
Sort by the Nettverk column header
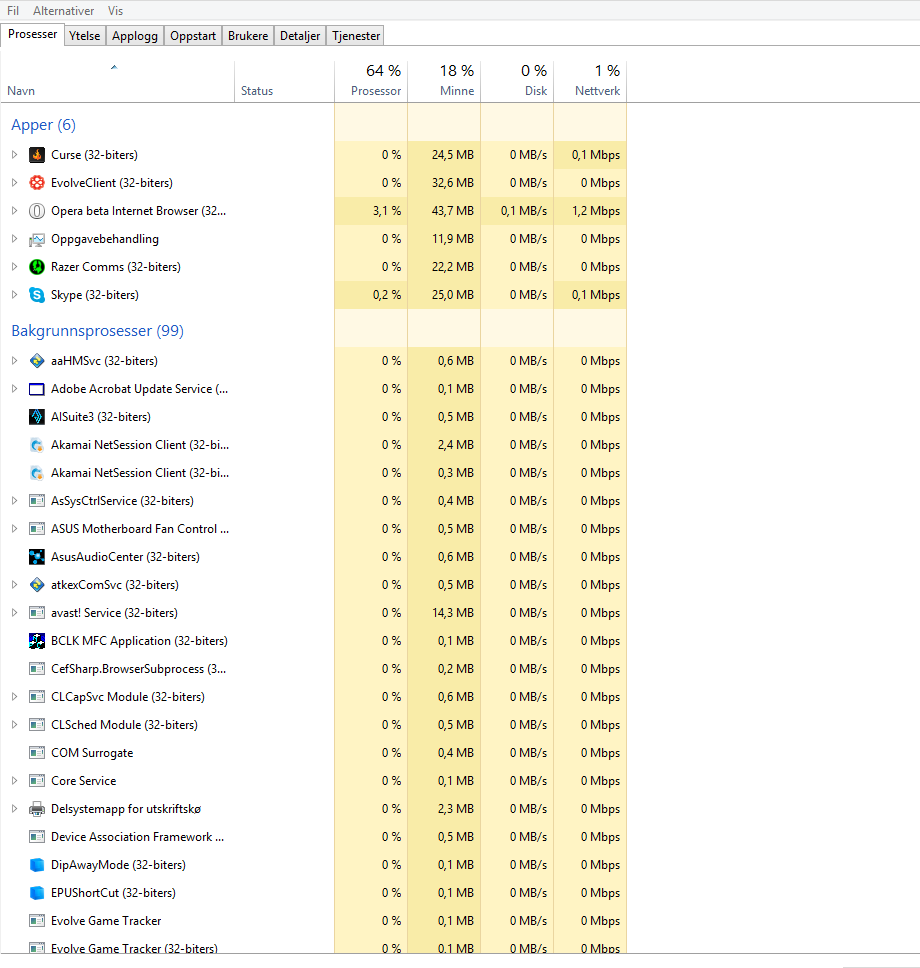590,81
